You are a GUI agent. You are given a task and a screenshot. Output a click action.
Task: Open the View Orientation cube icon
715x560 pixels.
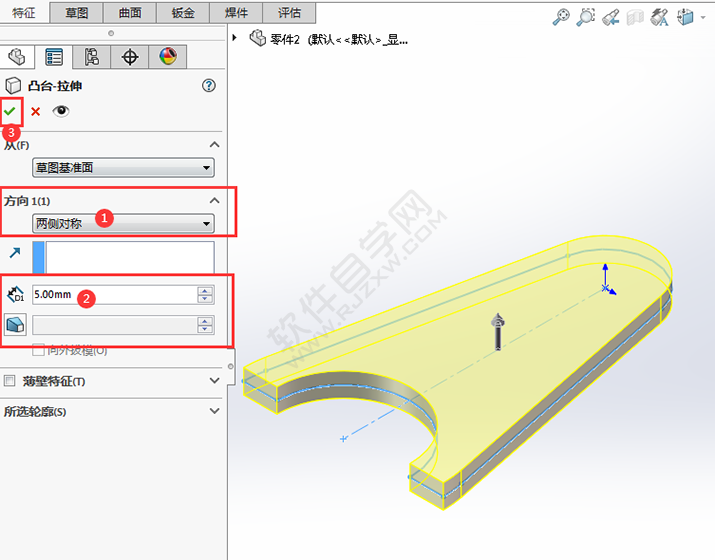pos(685,17)
